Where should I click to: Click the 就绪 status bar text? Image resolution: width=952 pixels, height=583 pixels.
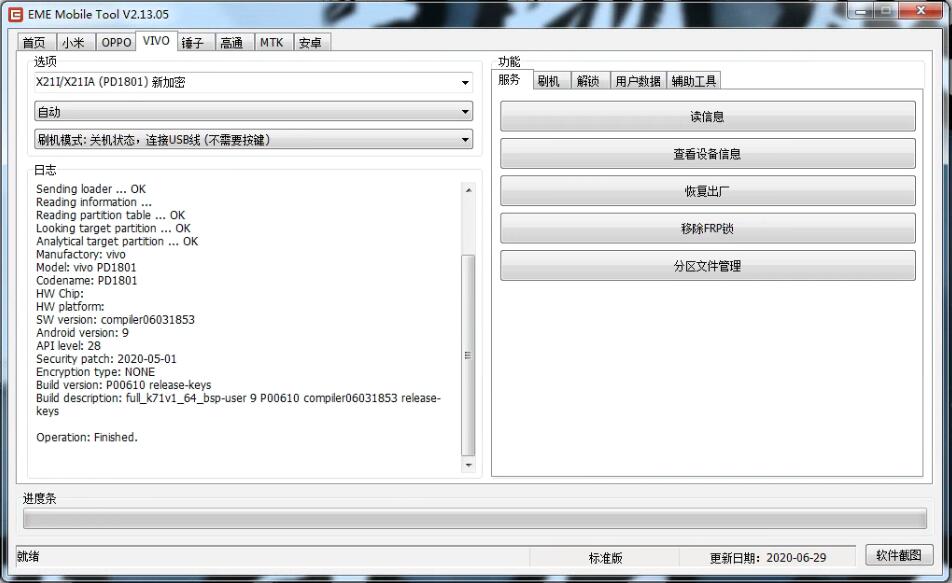click(28, 556)
